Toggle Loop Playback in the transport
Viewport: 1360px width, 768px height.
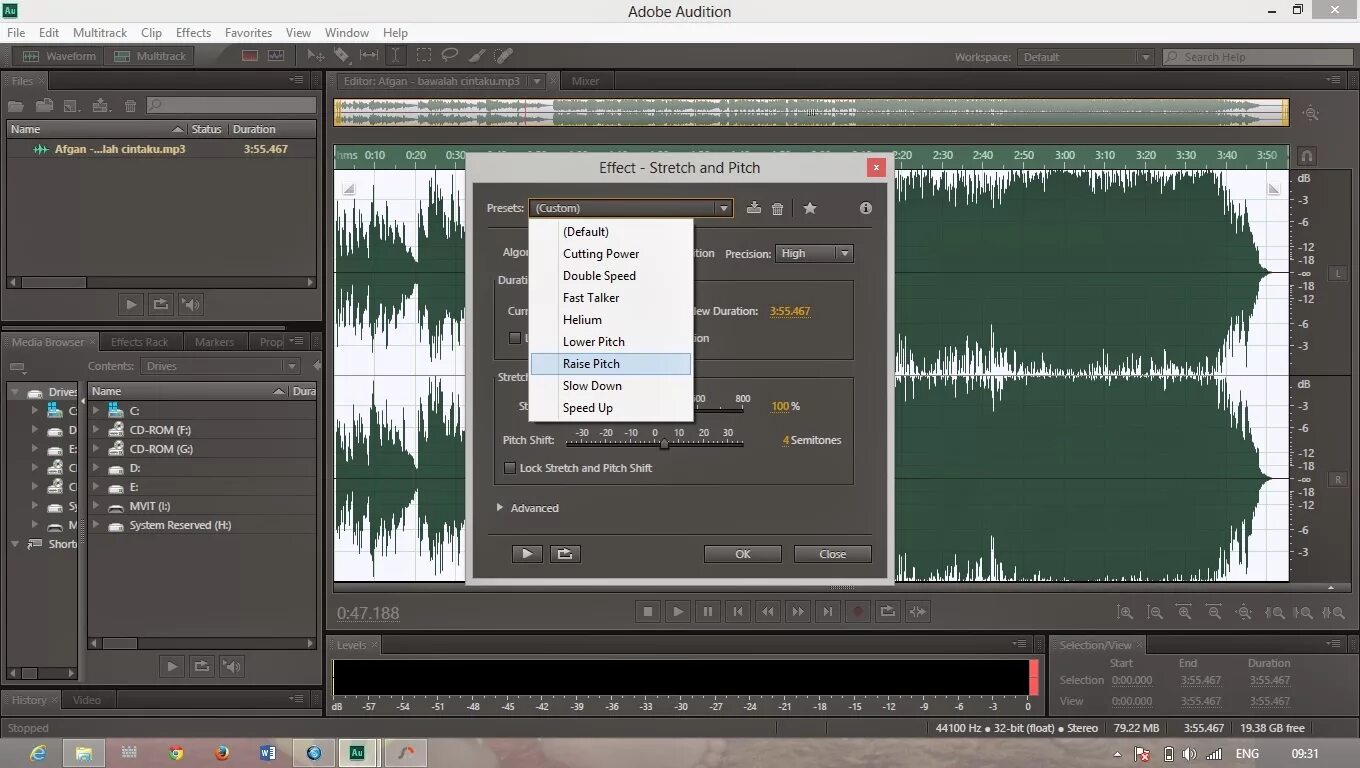click(x=887, y=611)
